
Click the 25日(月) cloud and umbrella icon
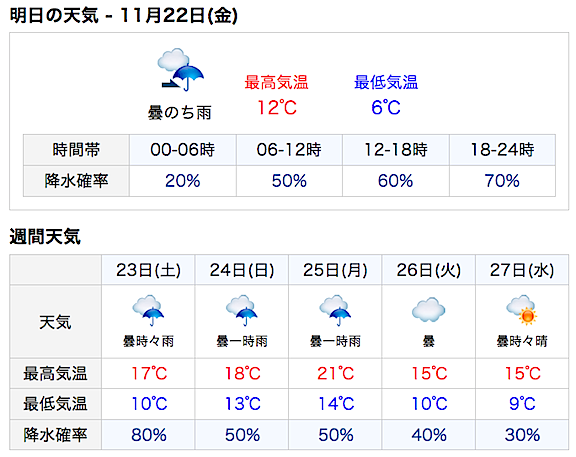tap(335, 310)
